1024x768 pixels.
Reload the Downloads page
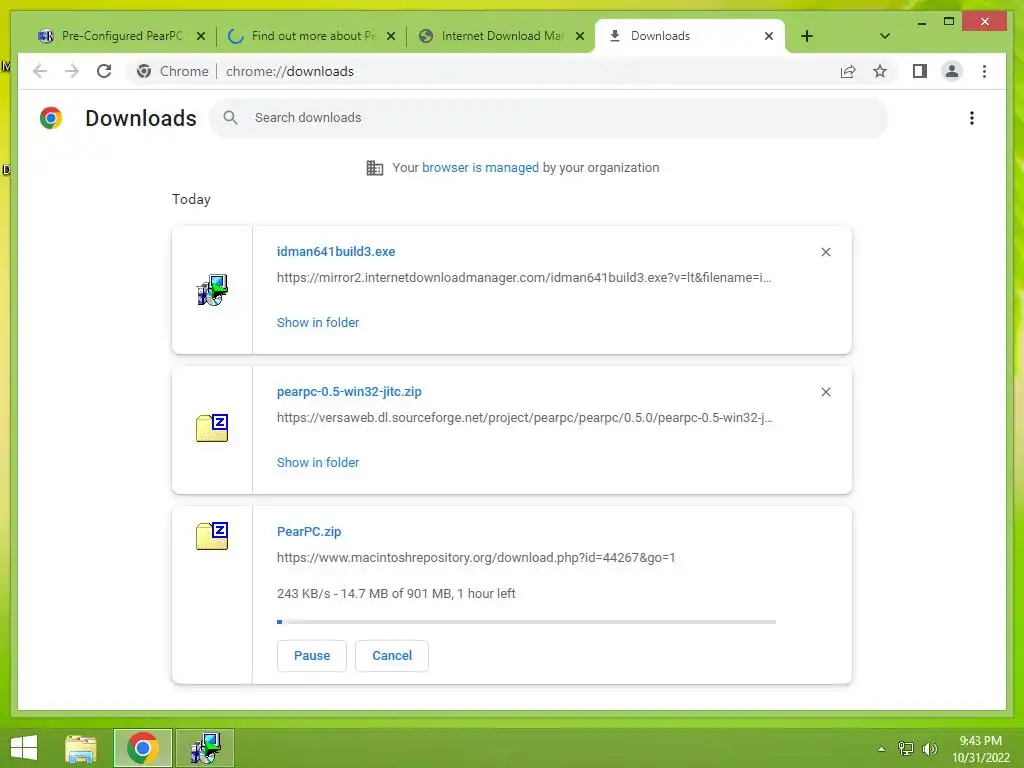pos(104,71)
